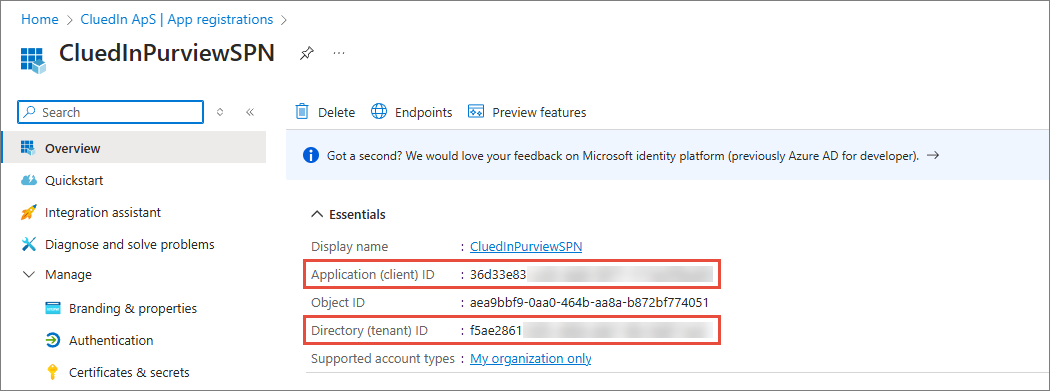This screenshot has height=391, width=1050.
Task: Click the Directory (tenant) ID value f5ae2861
Action: tap(496, 331)
